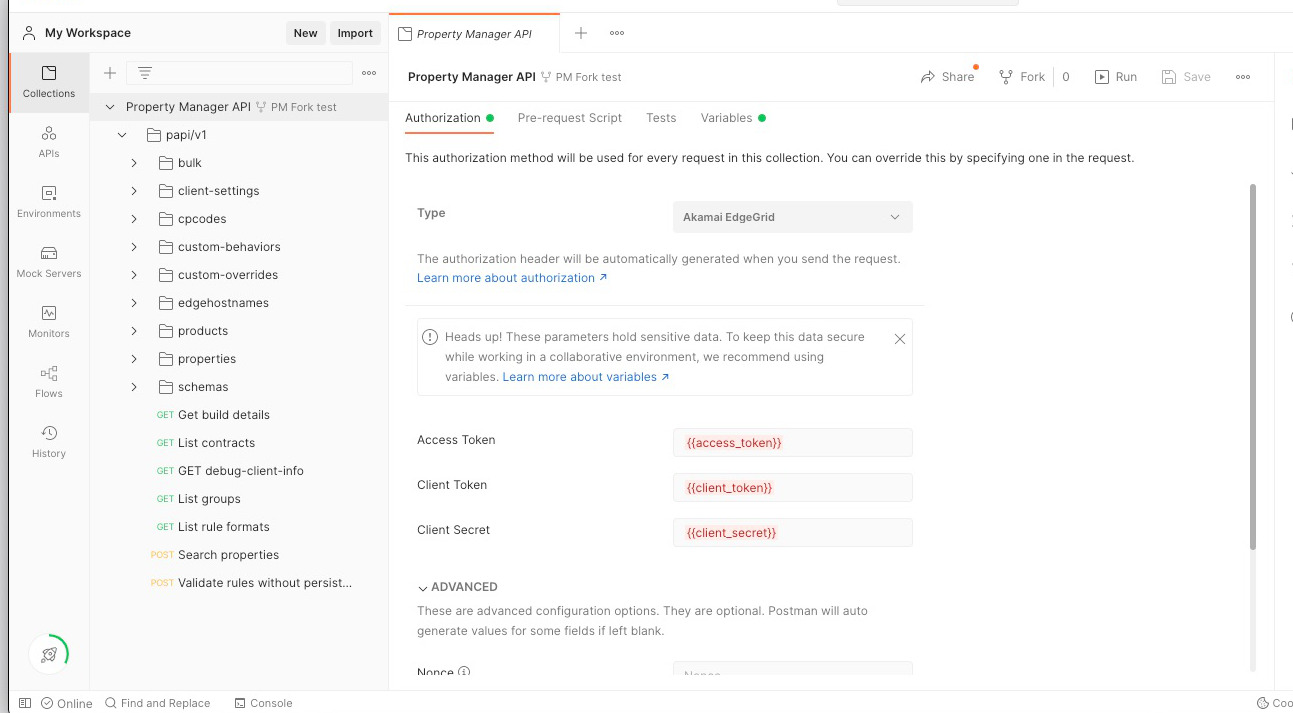The width and height of the screenshot is (1293, 713).
Task: Click the Access Token input field
Action: [792, 442]
